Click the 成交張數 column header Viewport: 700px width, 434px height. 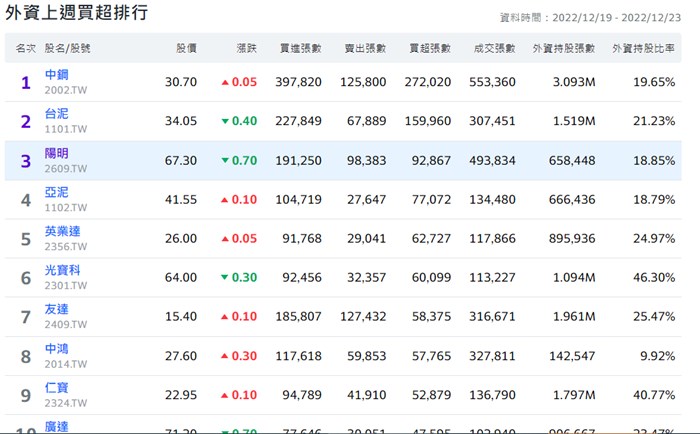coord(495,48)
